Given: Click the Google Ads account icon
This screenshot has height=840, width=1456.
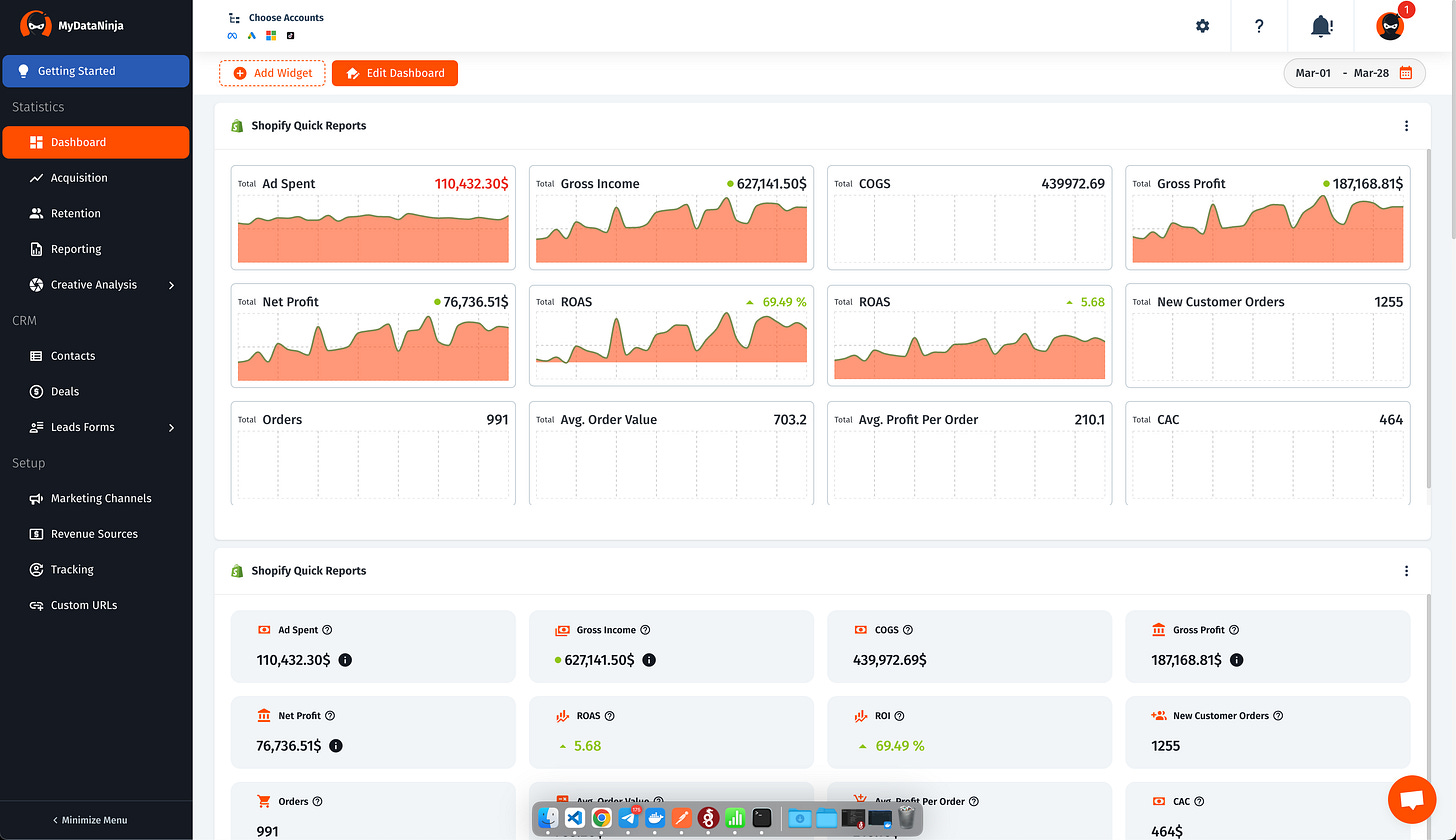Looking at the screenshot, I should pyautogui.click(x=252, y=36).
